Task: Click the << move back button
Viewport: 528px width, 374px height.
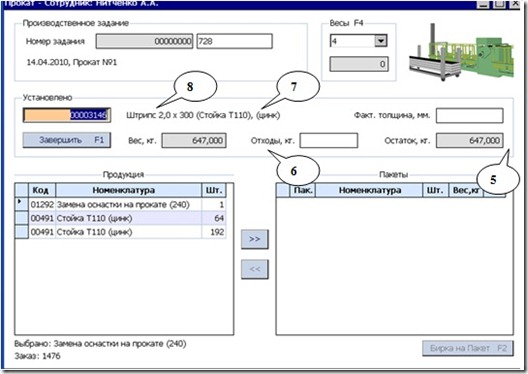Action: [255, 269]
